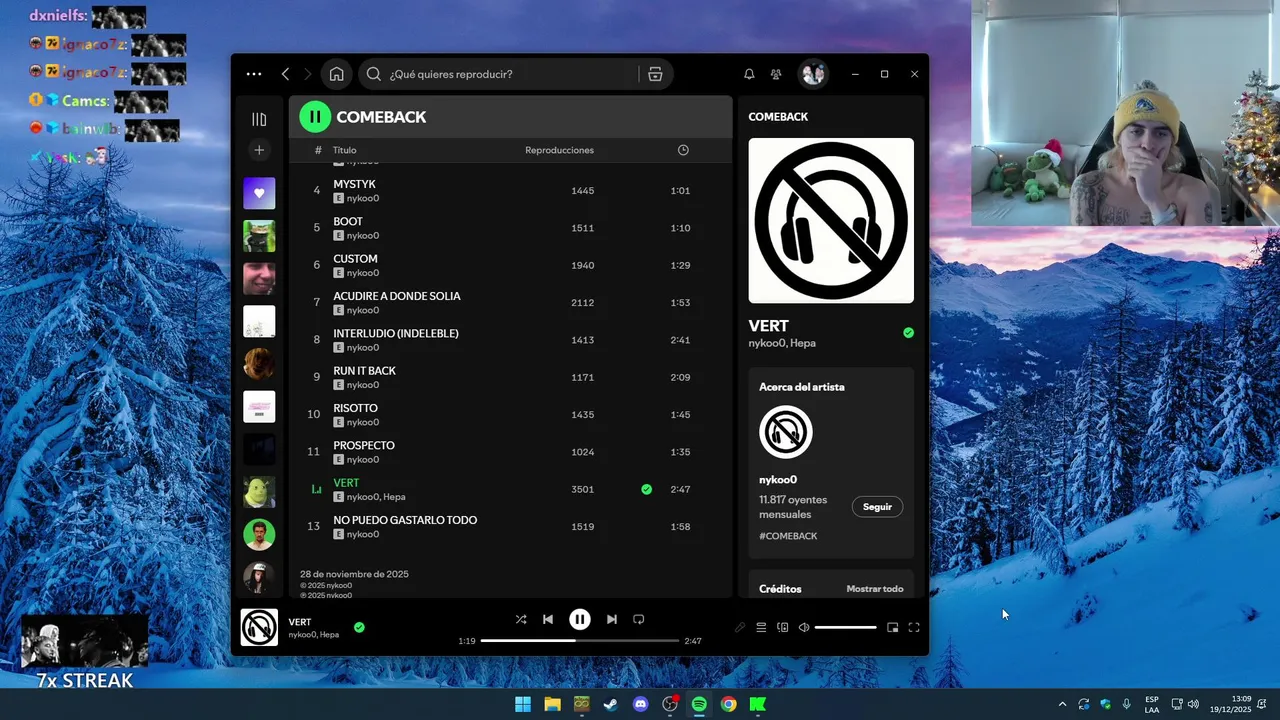This screenshot has height=720, width=1280.
Task: Toggle shuffle in the player bar
Action: point(521,619)
